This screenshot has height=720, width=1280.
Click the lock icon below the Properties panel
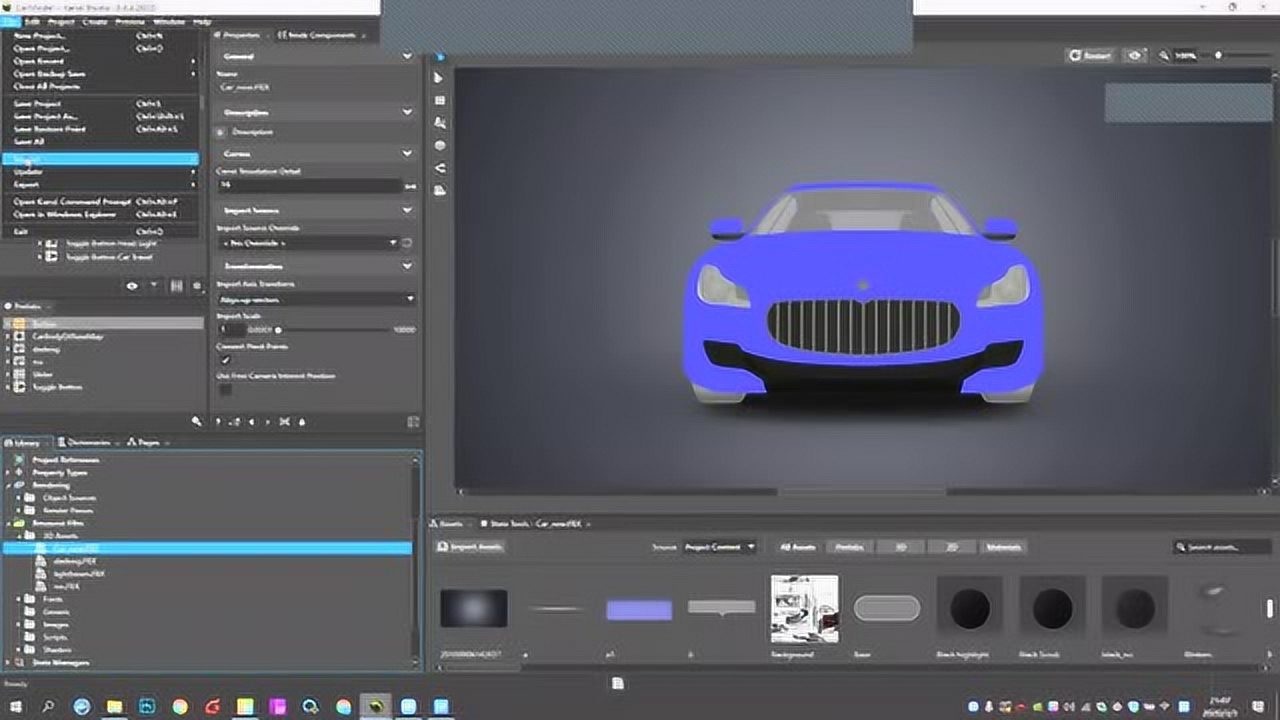(x=302, y=422)
